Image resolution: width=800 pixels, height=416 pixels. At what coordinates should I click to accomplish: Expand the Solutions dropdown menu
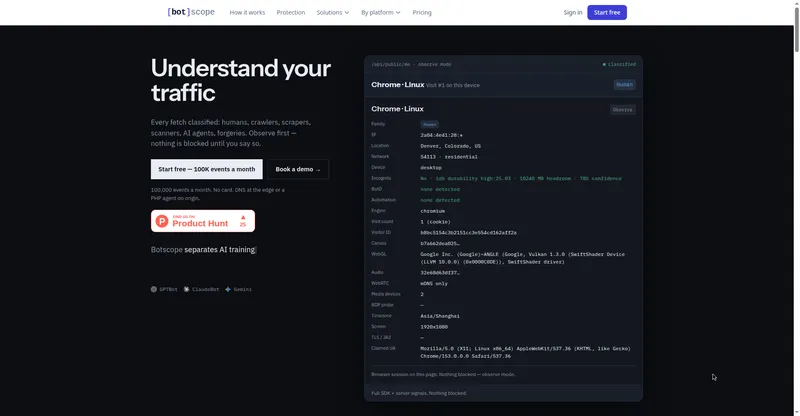click(333, 12)
